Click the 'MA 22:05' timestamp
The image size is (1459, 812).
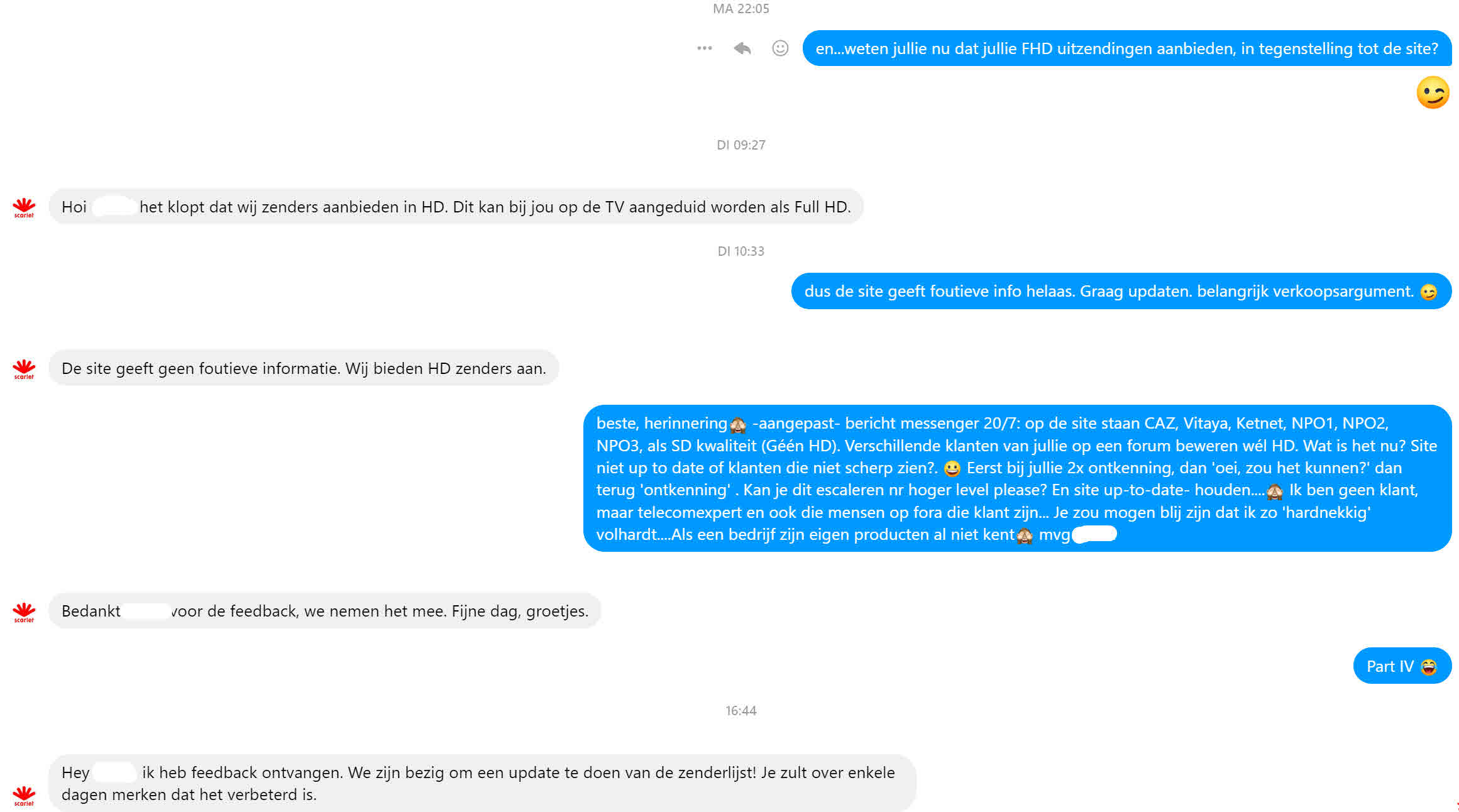coord(741,9)
